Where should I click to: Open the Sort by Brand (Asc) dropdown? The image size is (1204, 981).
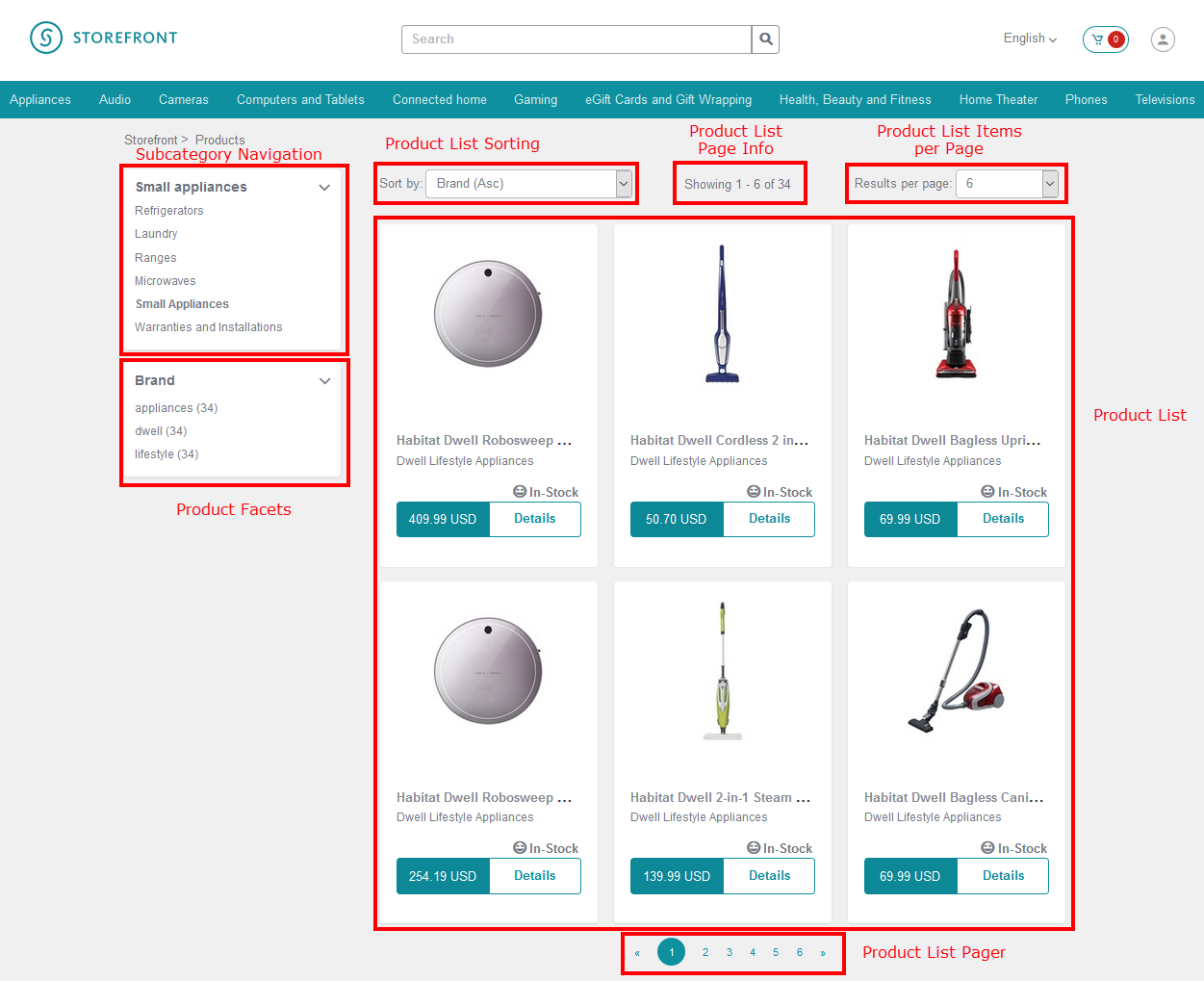coord(528,184)
